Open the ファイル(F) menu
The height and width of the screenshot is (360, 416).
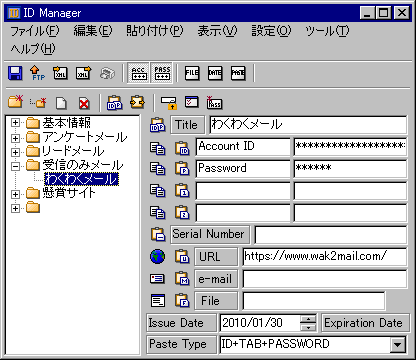click(35, 31)
